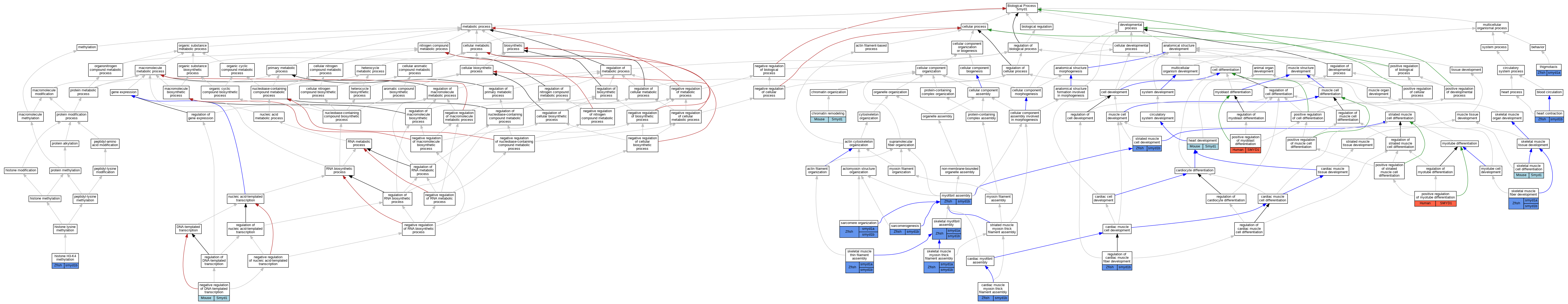Select 'aromatic compound biosynthetic process' node
This screenshot has height=304, width=1568.
click(x=399, y=92)
